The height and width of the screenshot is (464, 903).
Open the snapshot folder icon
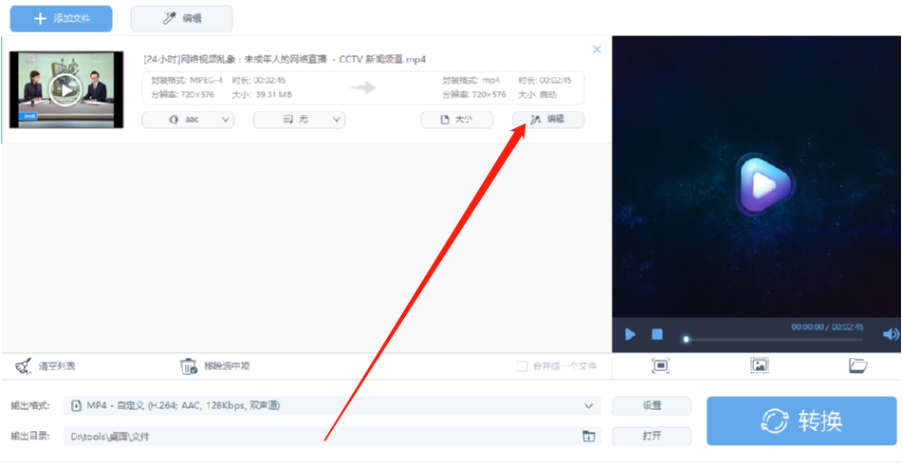point(858,366)
